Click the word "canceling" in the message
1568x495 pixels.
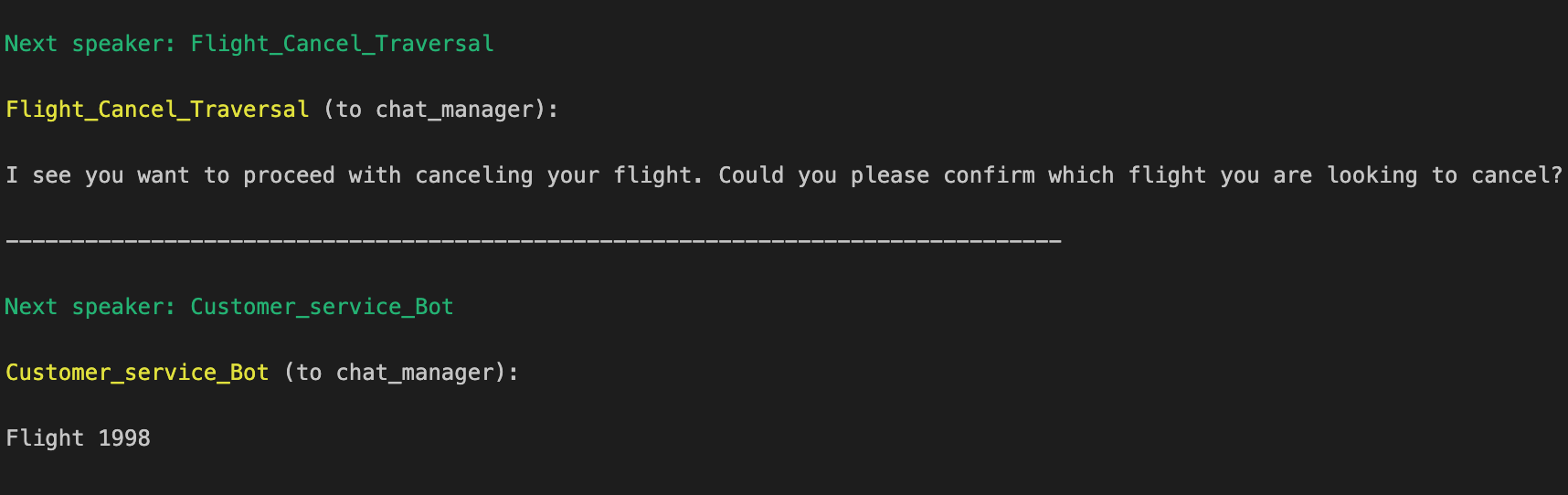[473, 175]
